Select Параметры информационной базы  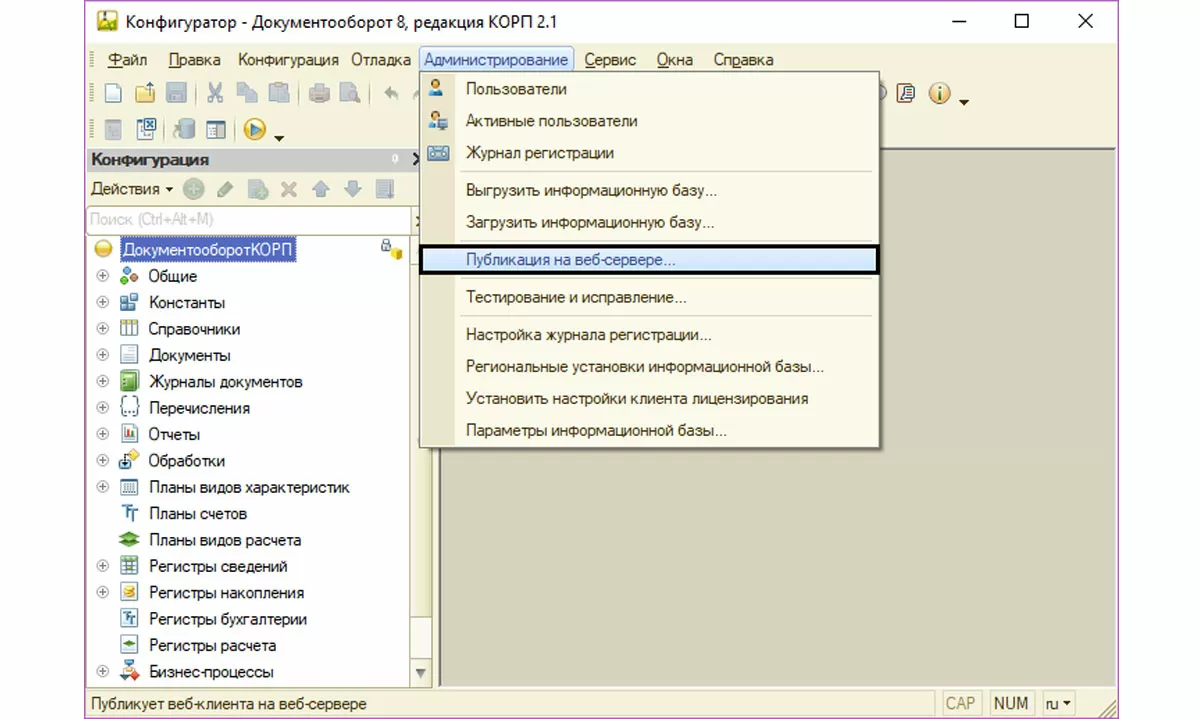point(649,431)
